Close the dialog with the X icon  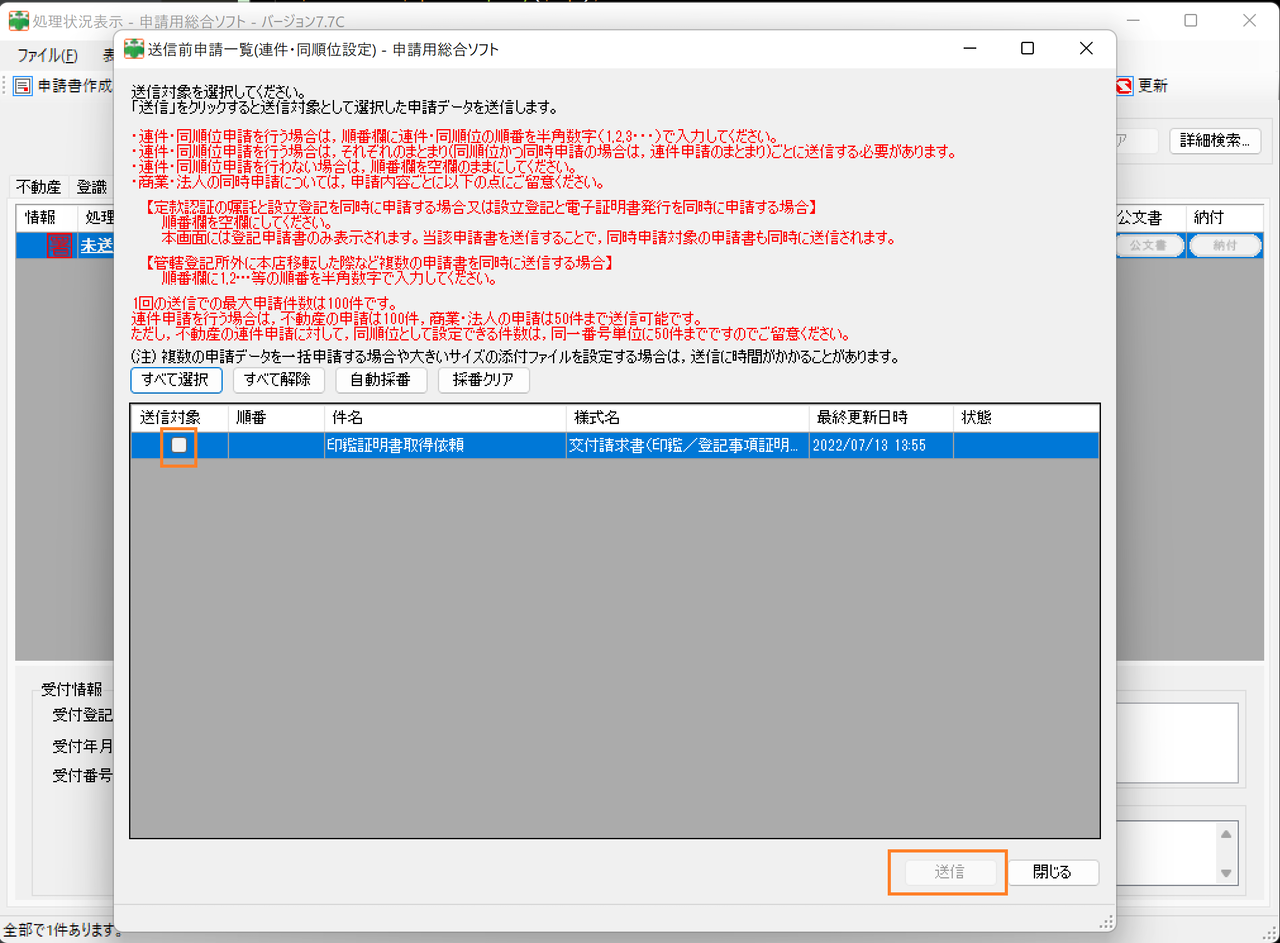(1086, 49)
